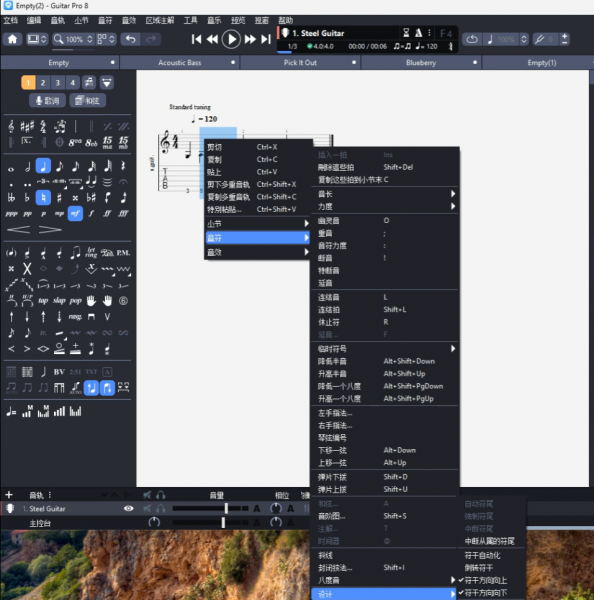Viewport: 594px width, 600px height.
Task: Jump to the first bar
Action: (x=196, y=39)
